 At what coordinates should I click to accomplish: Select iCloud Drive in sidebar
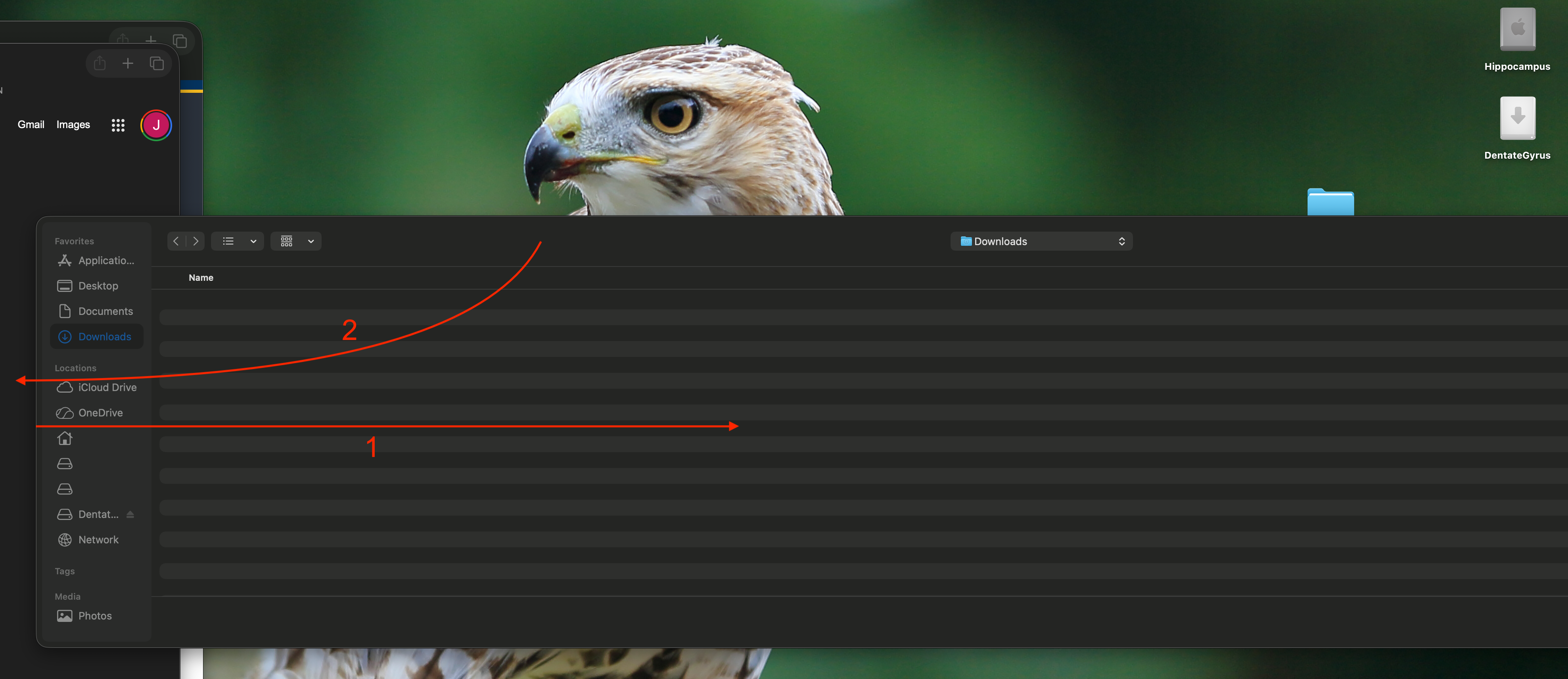pos(107,387)
